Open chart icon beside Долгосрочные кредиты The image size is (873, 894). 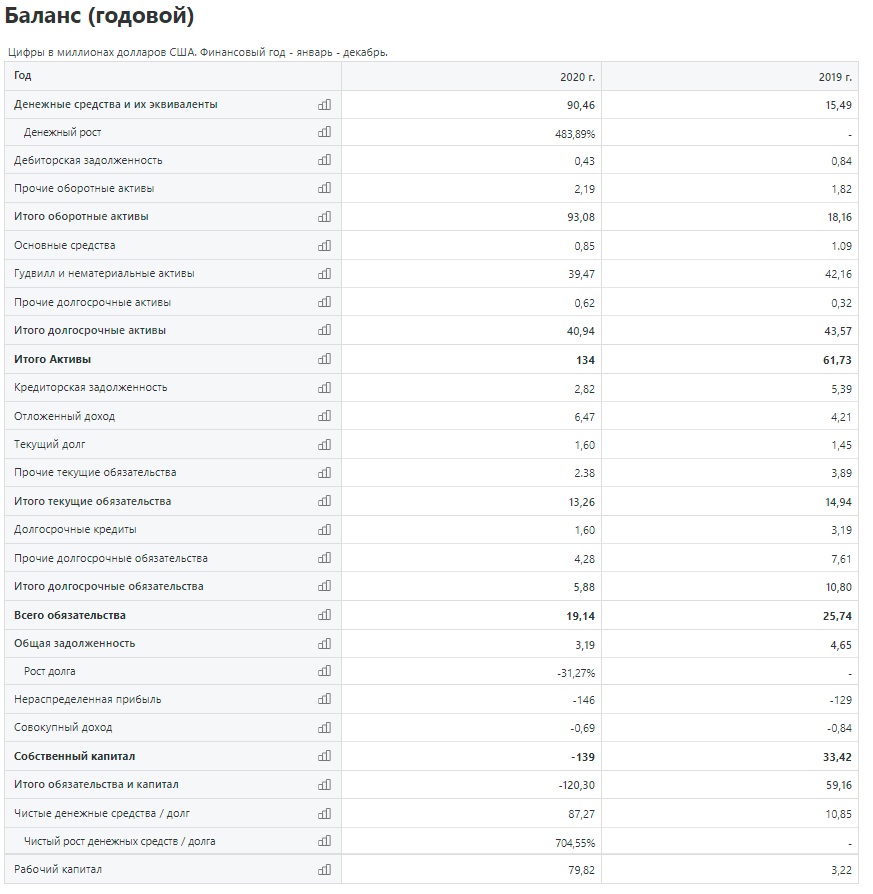(324, 530)
